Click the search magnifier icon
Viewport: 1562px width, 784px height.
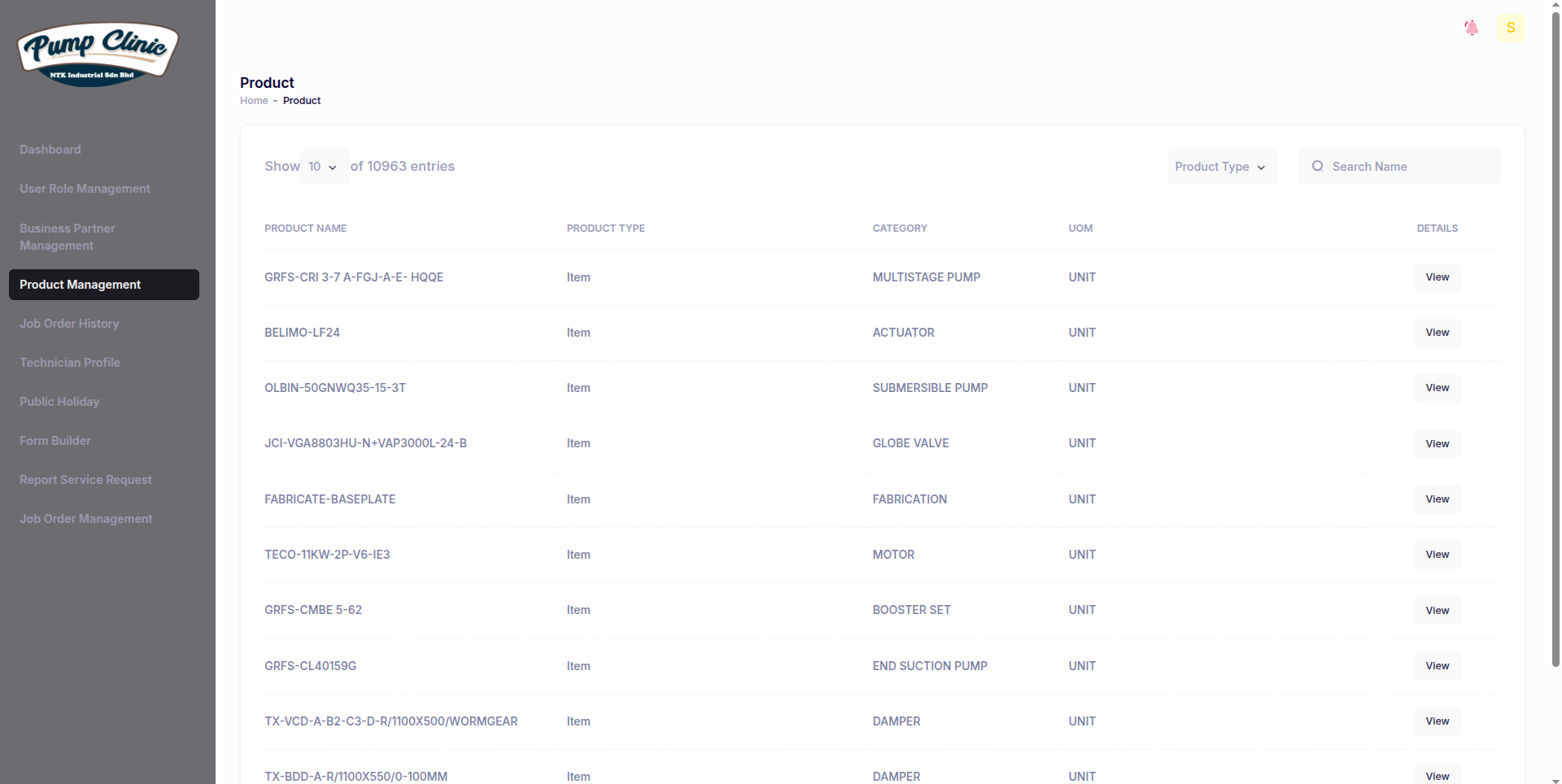click(x=1317, y=167)
